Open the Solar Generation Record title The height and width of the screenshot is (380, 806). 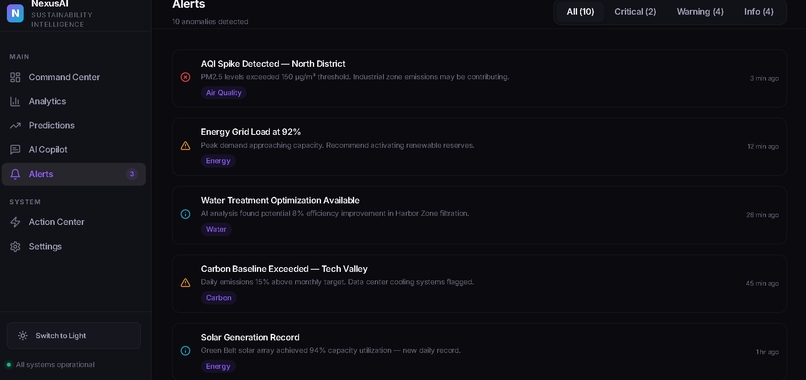click(250, 337)
